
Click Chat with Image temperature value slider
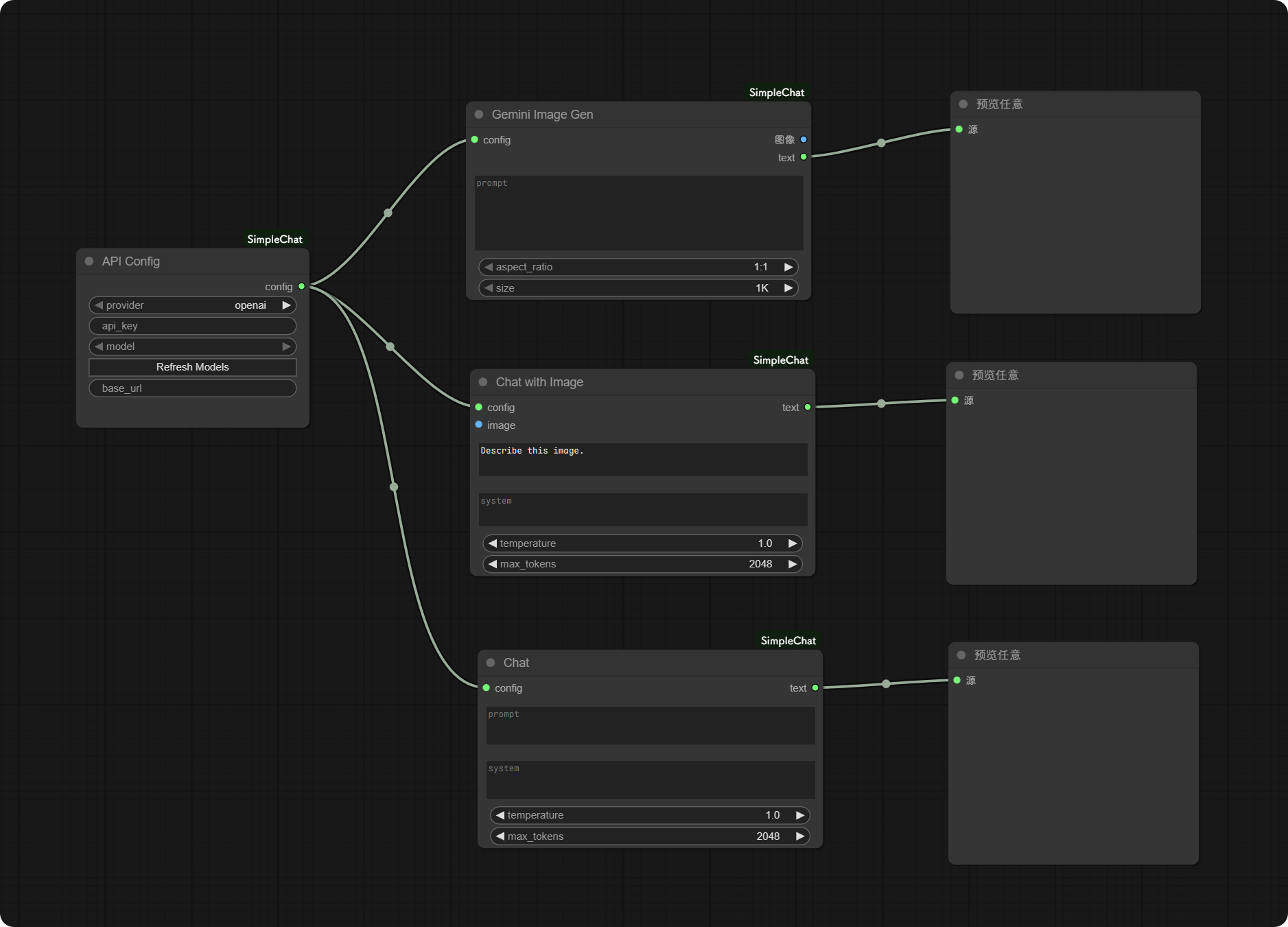643,543
